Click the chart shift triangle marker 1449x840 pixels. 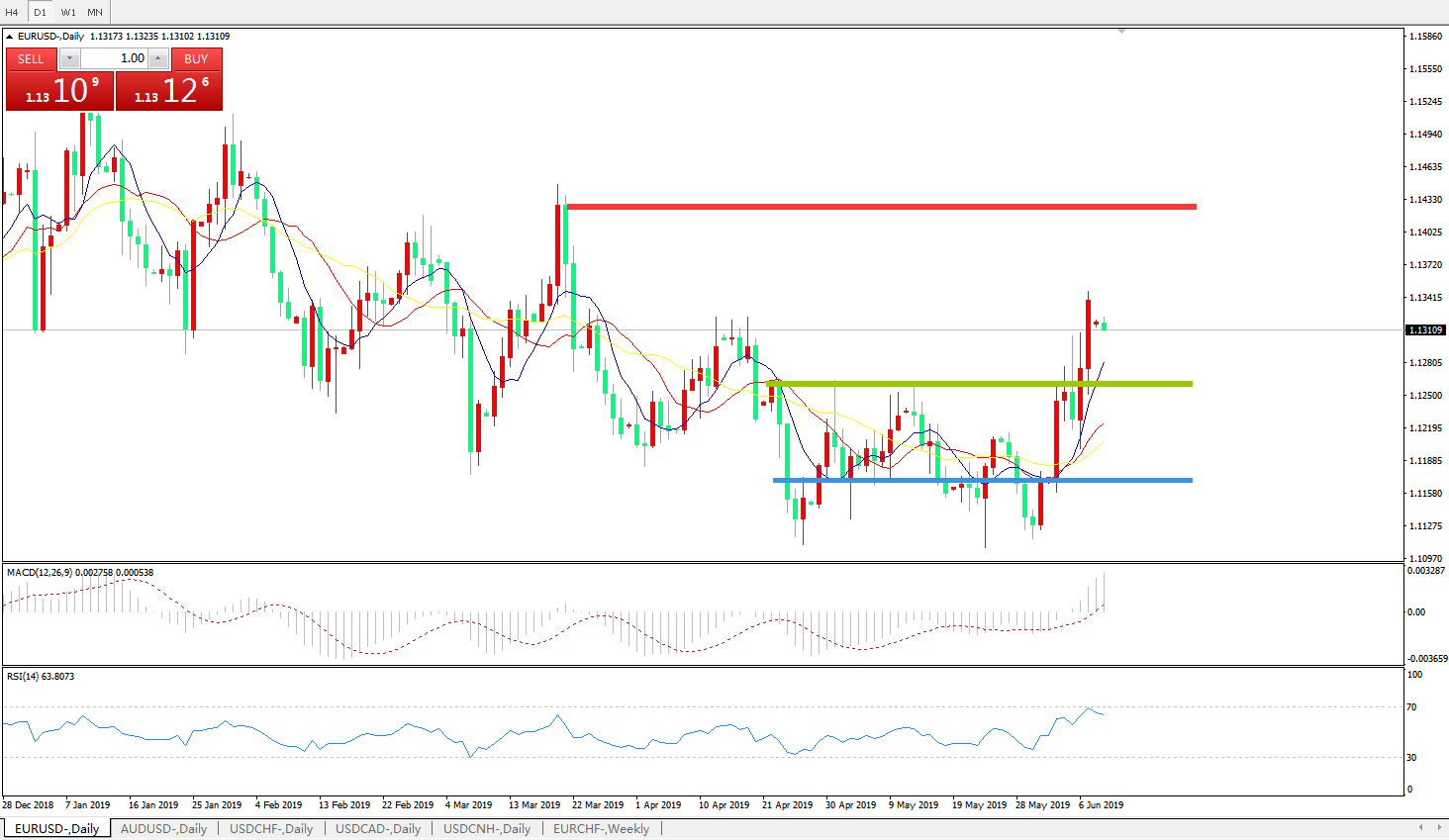click(1121, 32)
